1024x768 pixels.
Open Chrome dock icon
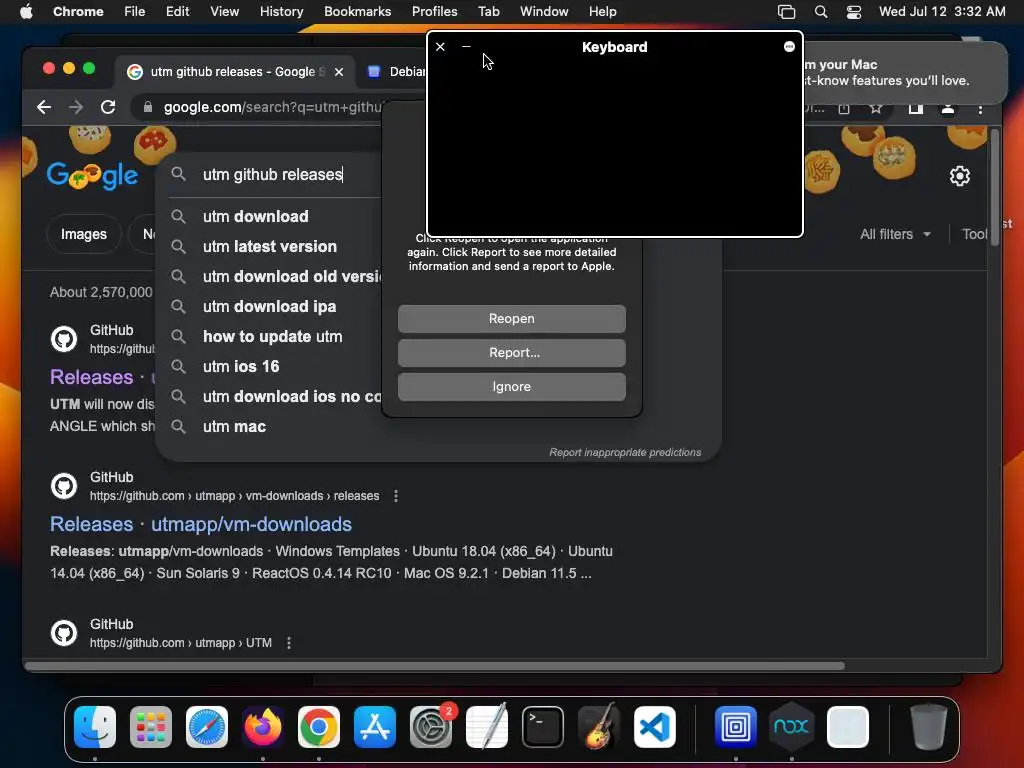click(319, 726)
